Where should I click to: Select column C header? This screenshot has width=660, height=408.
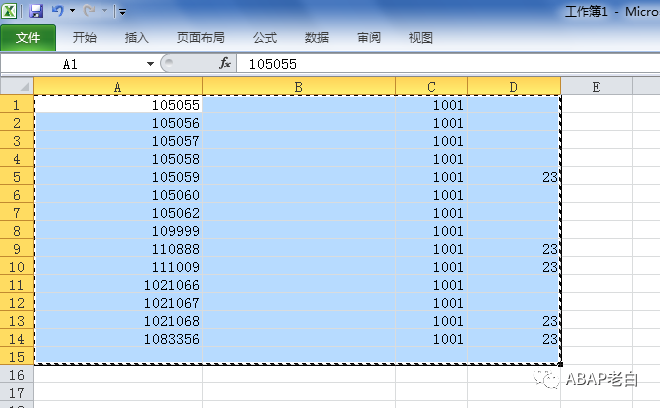coord(431,87)
